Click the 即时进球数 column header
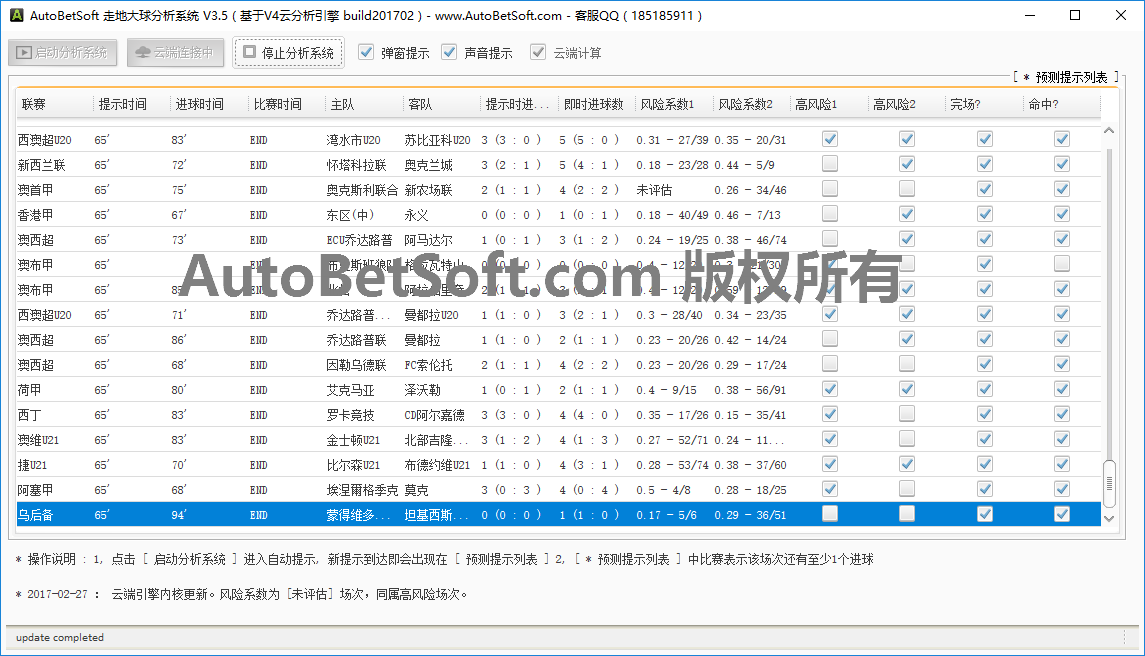 [597, 104]
